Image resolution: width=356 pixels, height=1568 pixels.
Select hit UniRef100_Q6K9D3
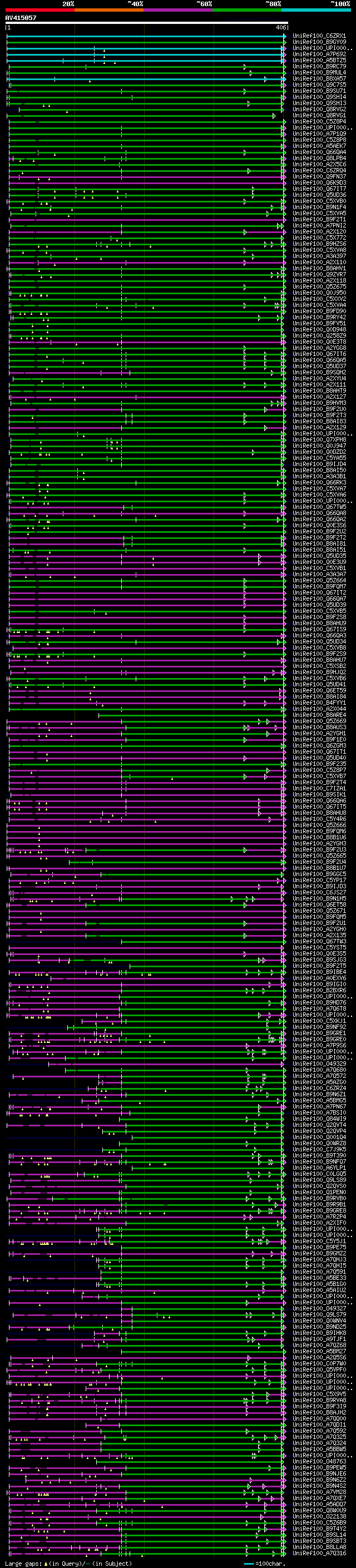[319, 182]
